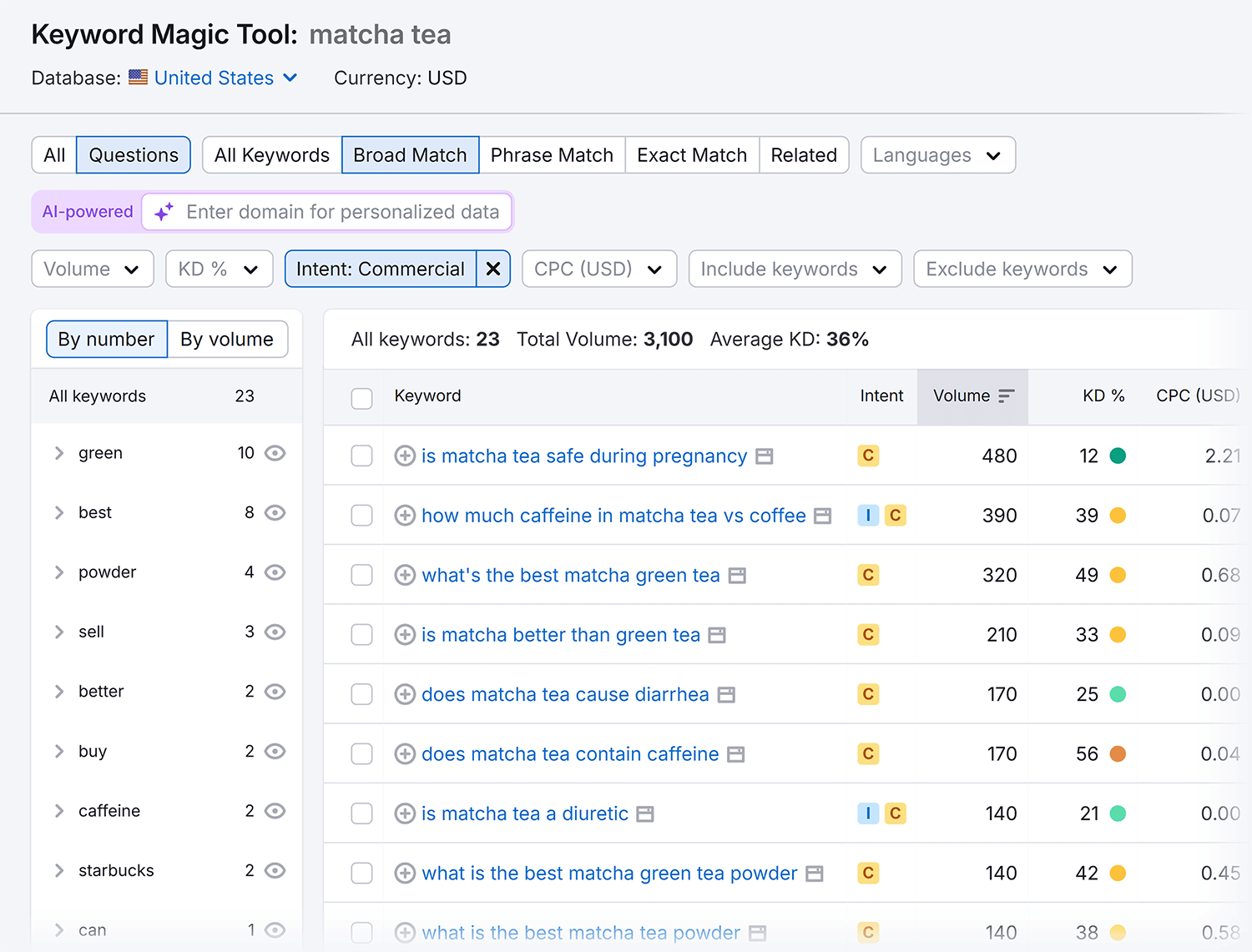Click plus icon for 'is matcha better than green tea'
Screen dimensions: 1252x952
[405, 635]
